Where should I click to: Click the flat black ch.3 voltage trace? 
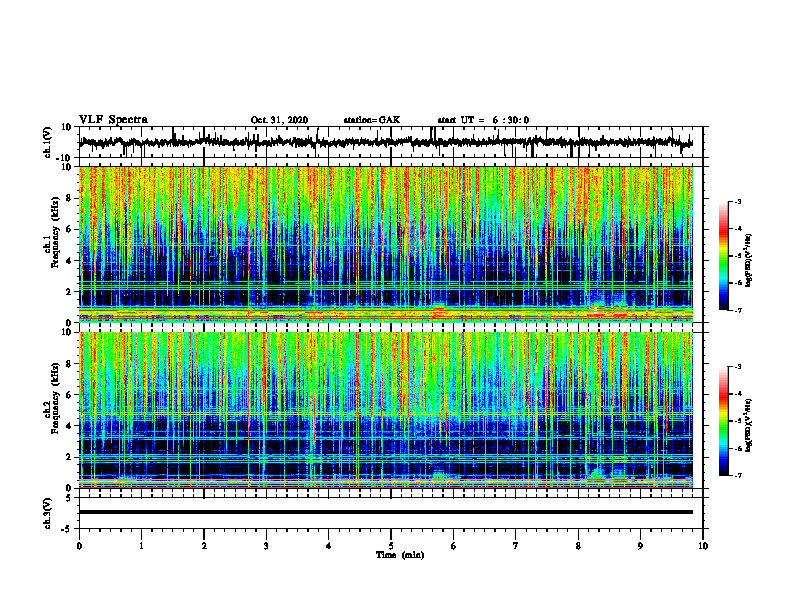click(386, 512)
